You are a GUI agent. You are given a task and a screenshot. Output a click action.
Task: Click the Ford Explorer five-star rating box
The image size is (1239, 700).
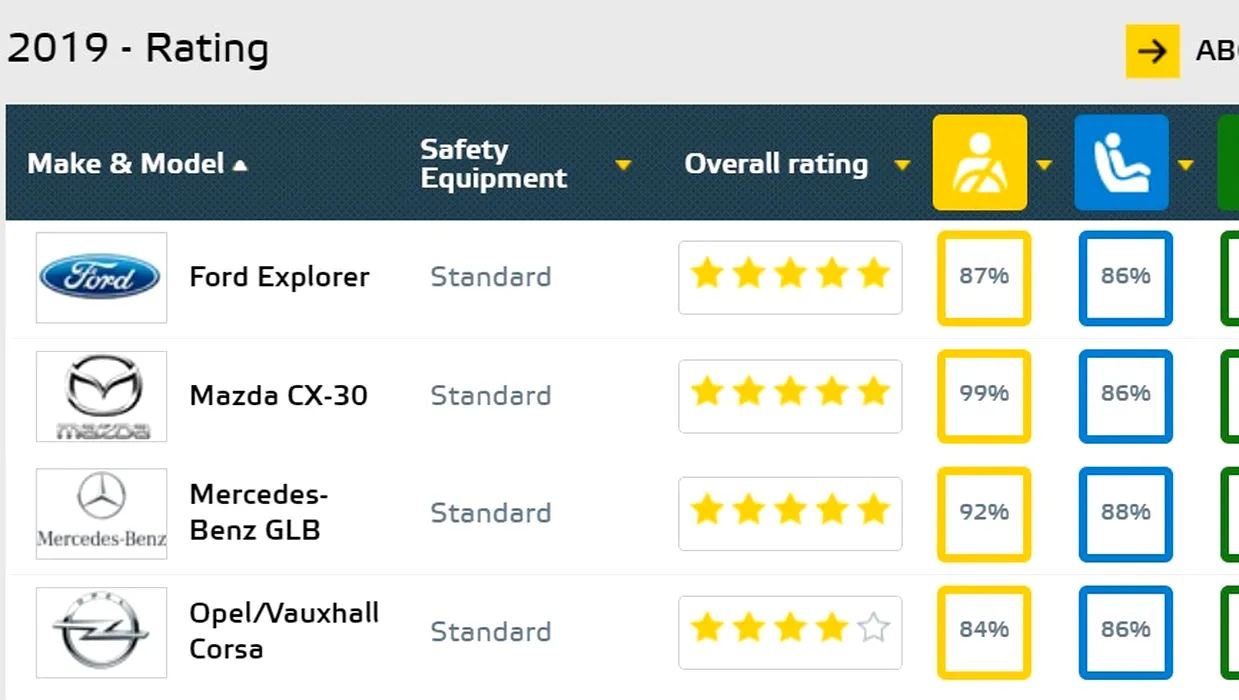790,277
